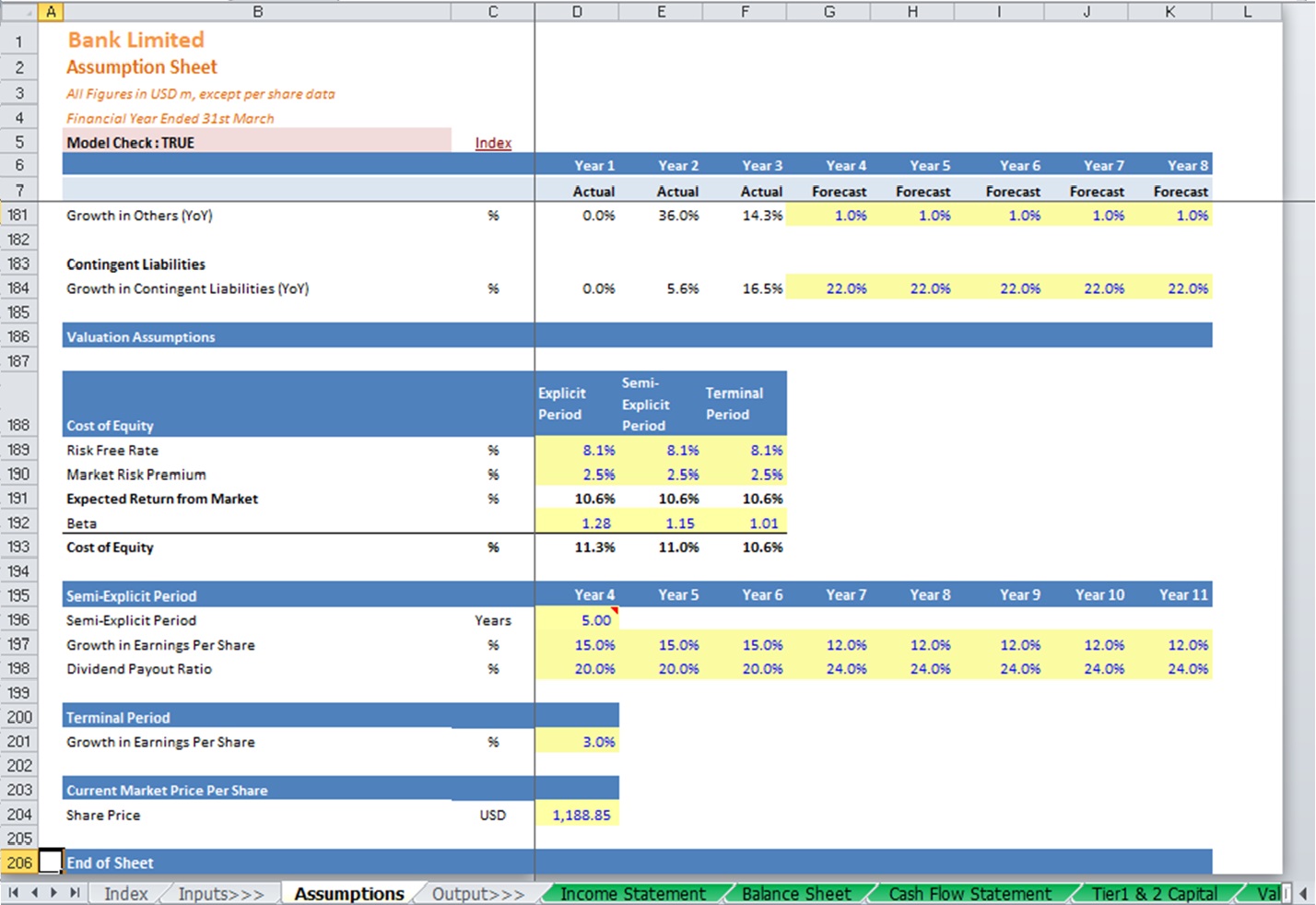Viewport: 1316px width, 905px height.
Task: Click the Valuation Assumptions section header
Action: 140,336
